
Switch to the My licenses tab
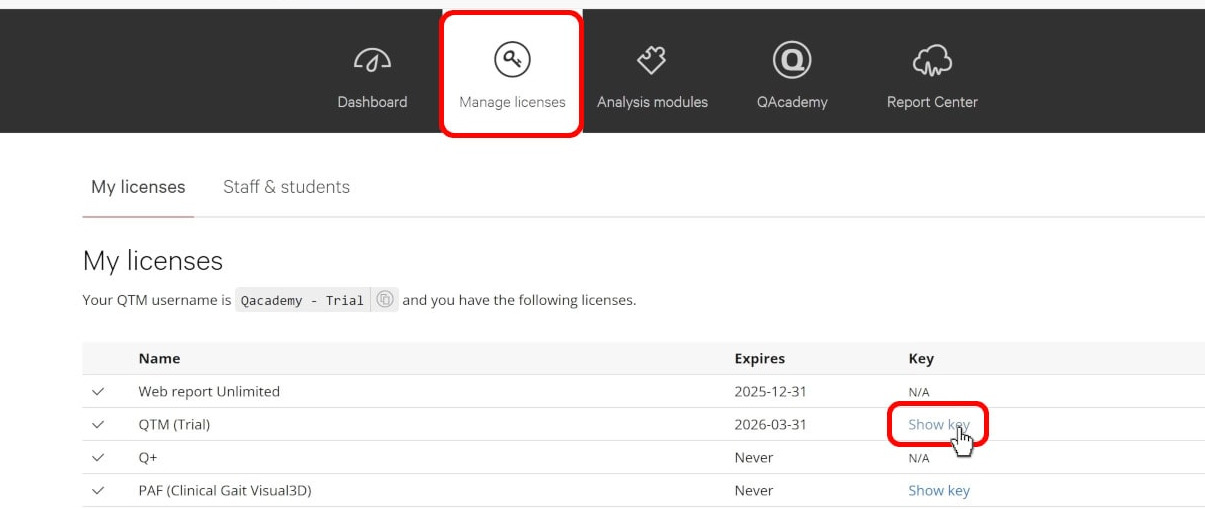click(138, 187)
